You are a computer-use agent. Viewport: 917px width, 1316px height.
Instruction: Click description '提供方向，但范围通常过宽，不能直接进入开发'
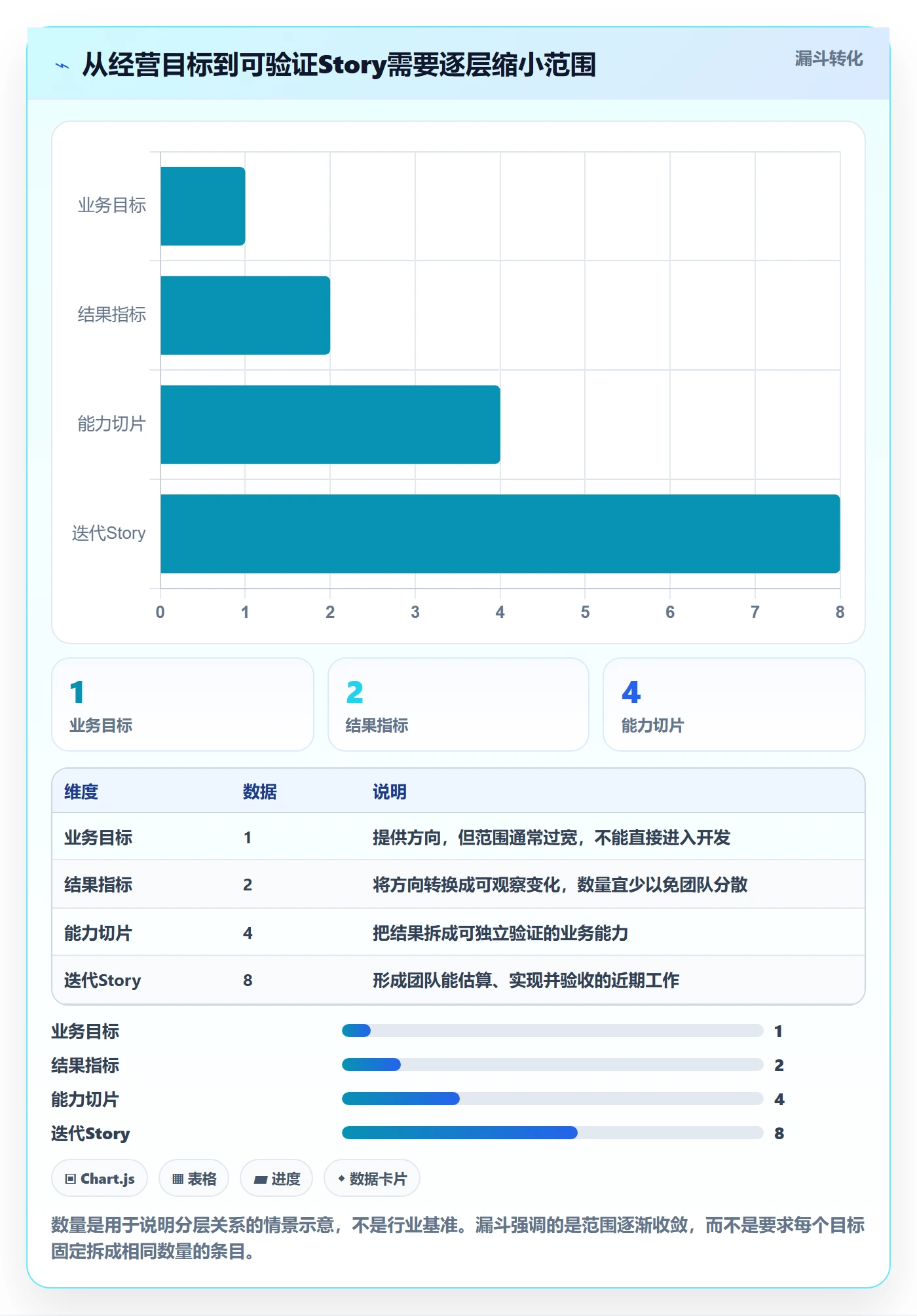coord(552,837)
